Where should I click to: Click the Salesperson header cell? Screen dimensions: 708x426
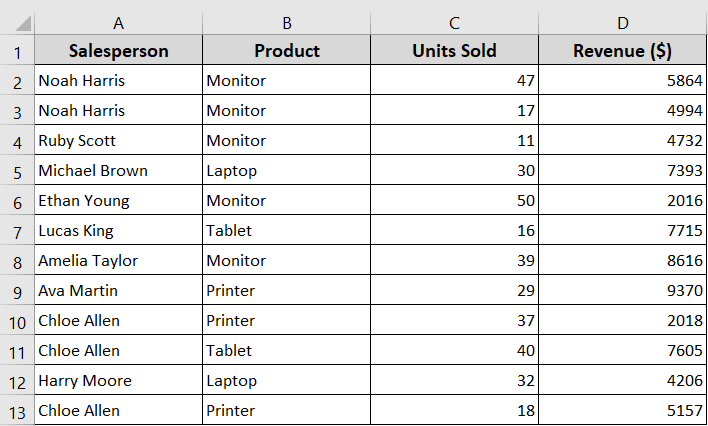[118, 50]
